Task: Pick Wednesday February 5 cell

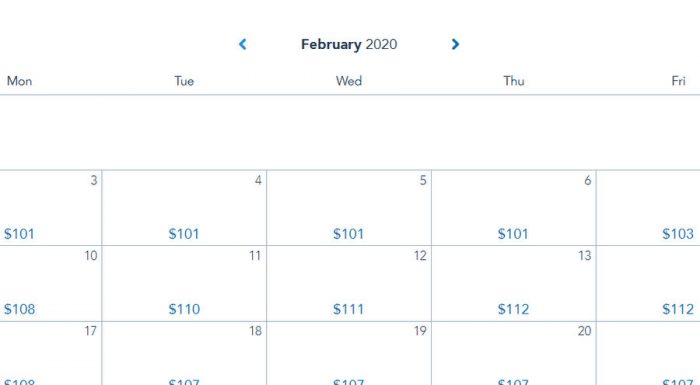Action: click(x=349, y=208)
